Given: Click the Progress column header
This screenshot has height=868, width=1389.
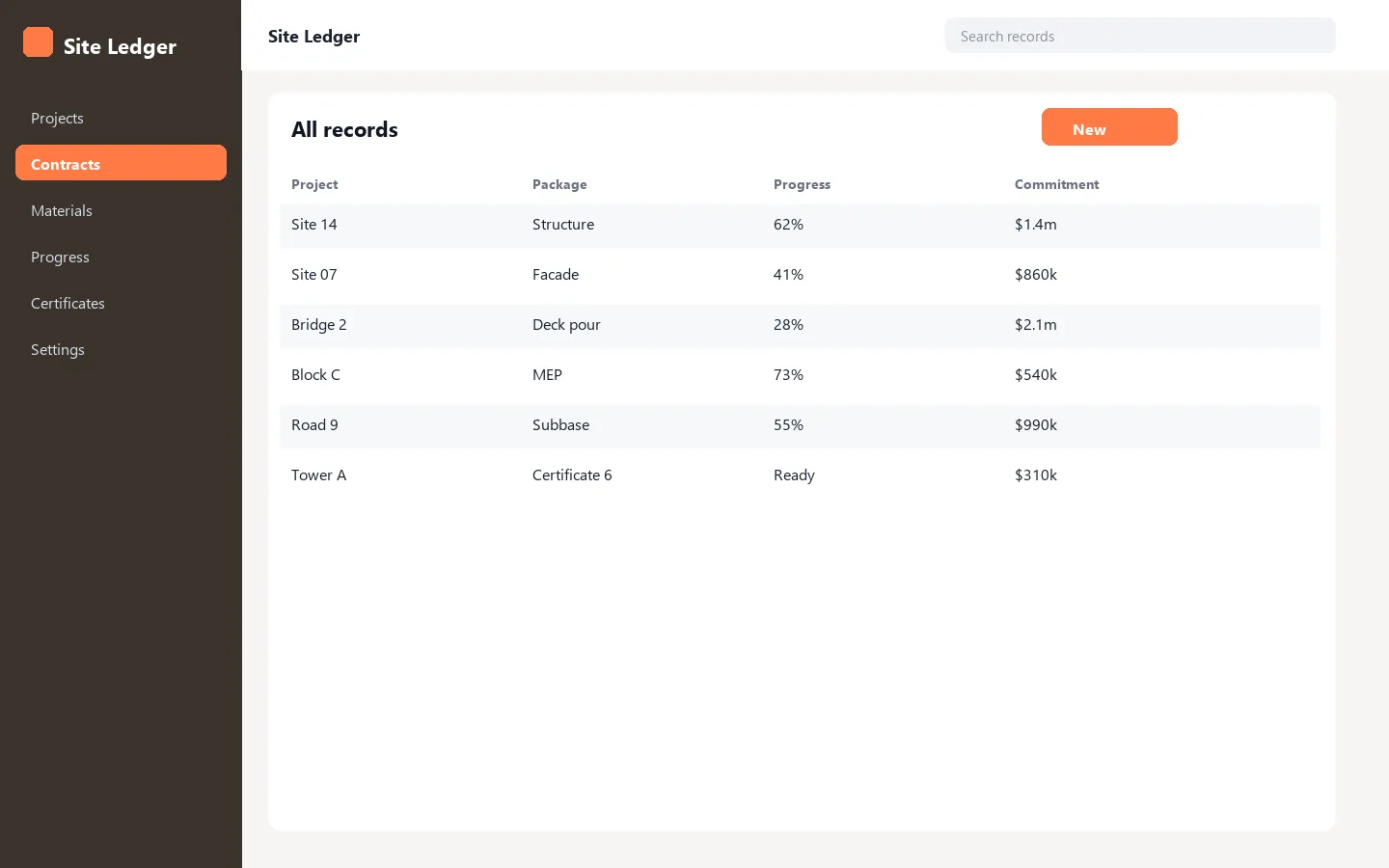Looking at the screenshot, I should coord(802,184).
